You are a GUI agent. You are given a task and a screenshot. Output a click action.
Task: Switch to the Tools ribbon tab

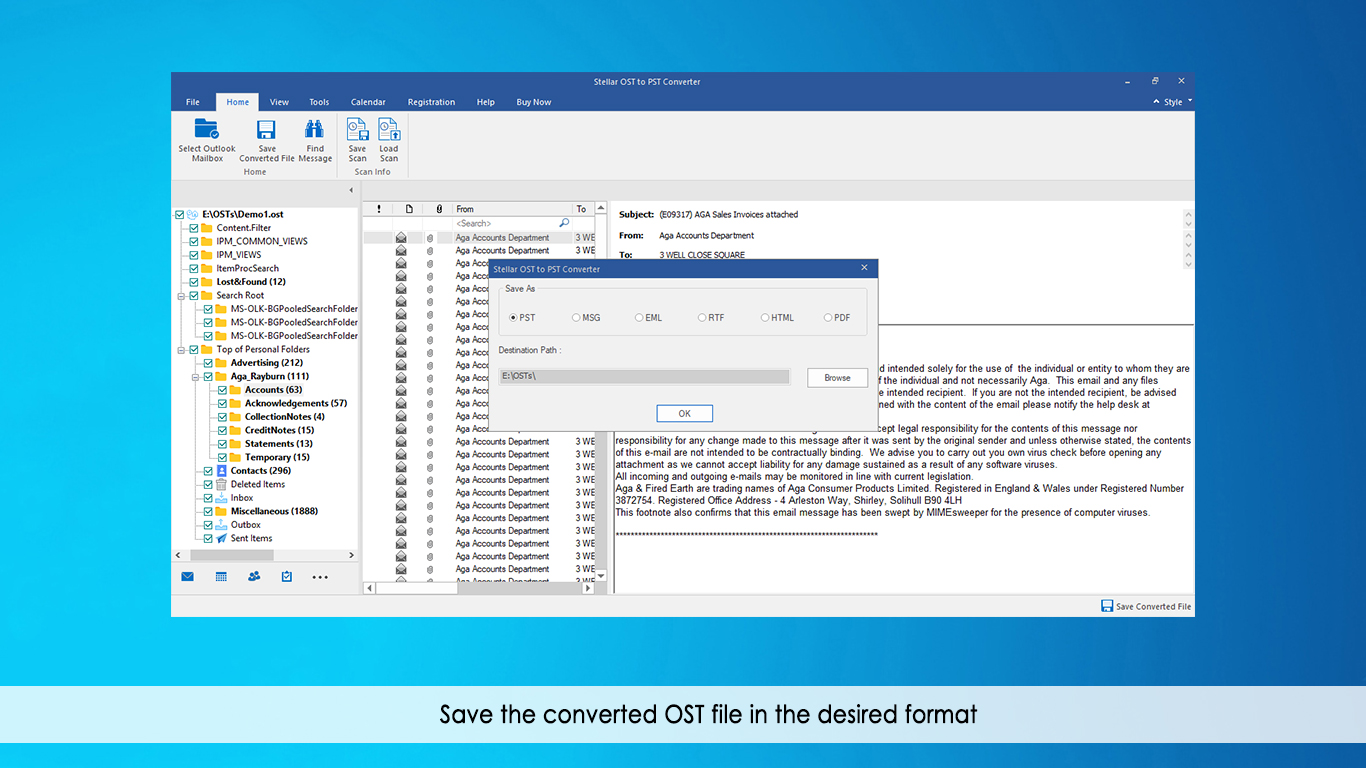coord(319,102)
